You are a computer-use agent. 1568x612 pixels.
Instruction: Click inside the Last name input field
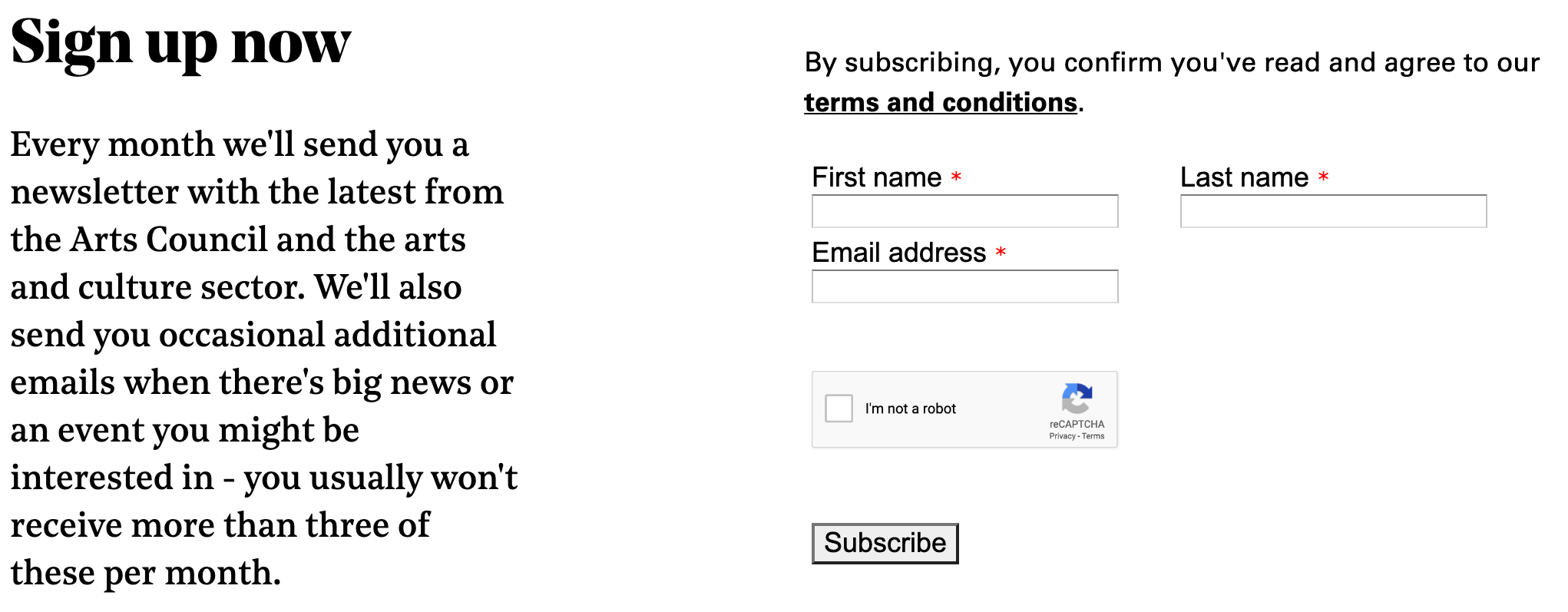[1332, 210]
